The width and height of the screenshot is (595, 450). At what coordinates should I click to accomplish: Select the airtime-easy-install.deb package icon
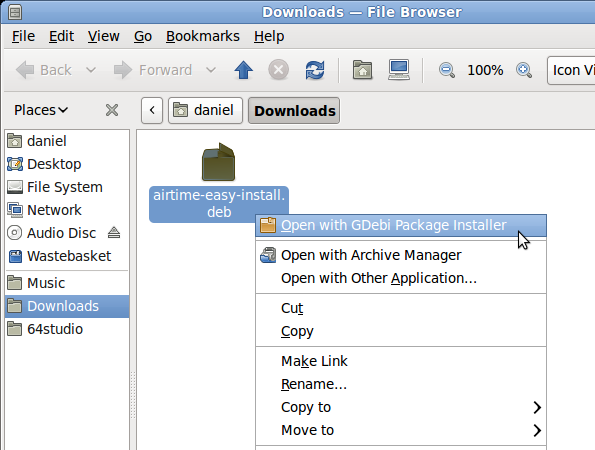point(219,162)
